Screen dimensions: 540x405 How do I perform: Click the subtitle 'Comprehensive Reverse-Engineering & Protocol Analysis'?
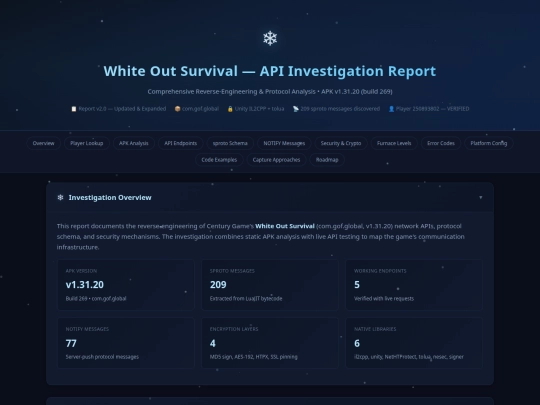(x=231, y=92)
